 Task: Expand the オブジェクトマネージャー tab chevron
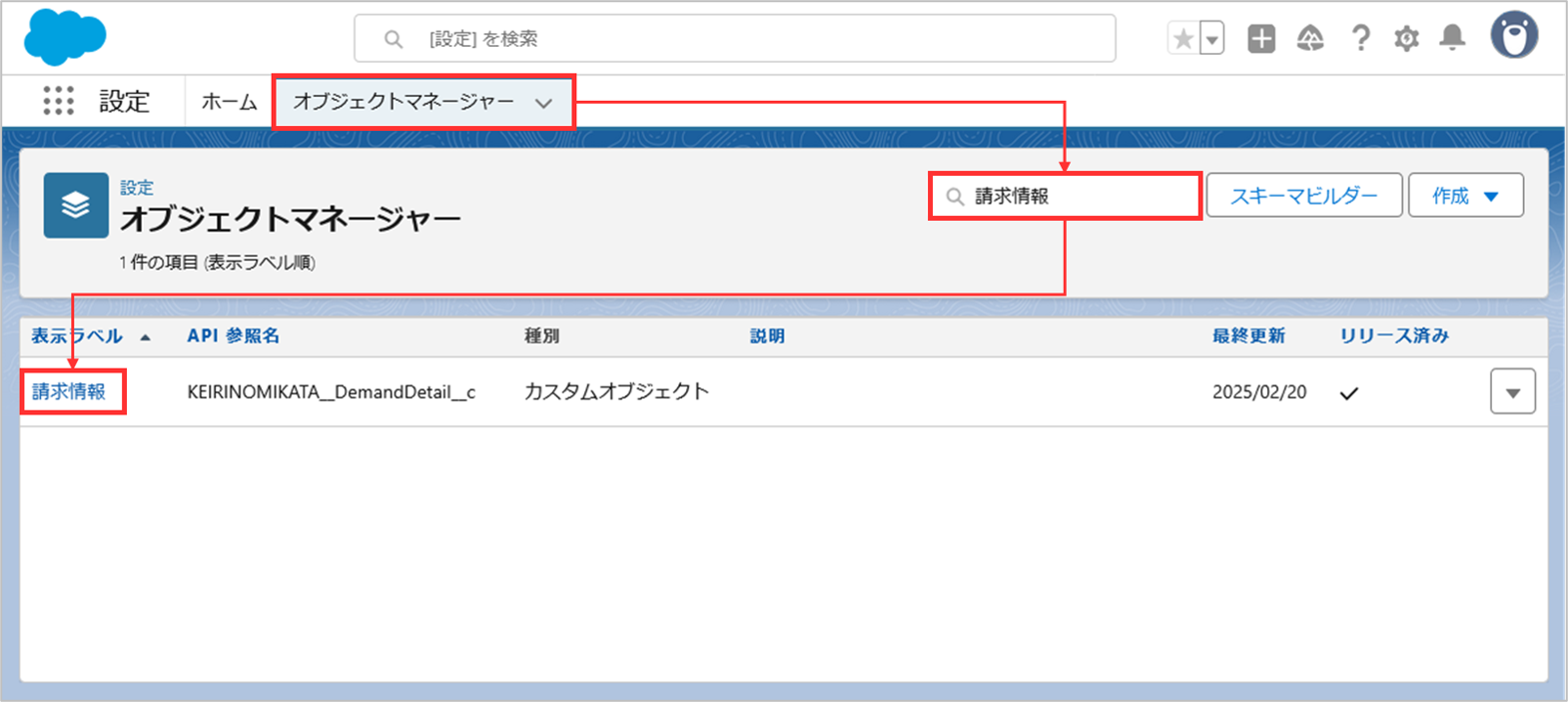coord(543,103)
